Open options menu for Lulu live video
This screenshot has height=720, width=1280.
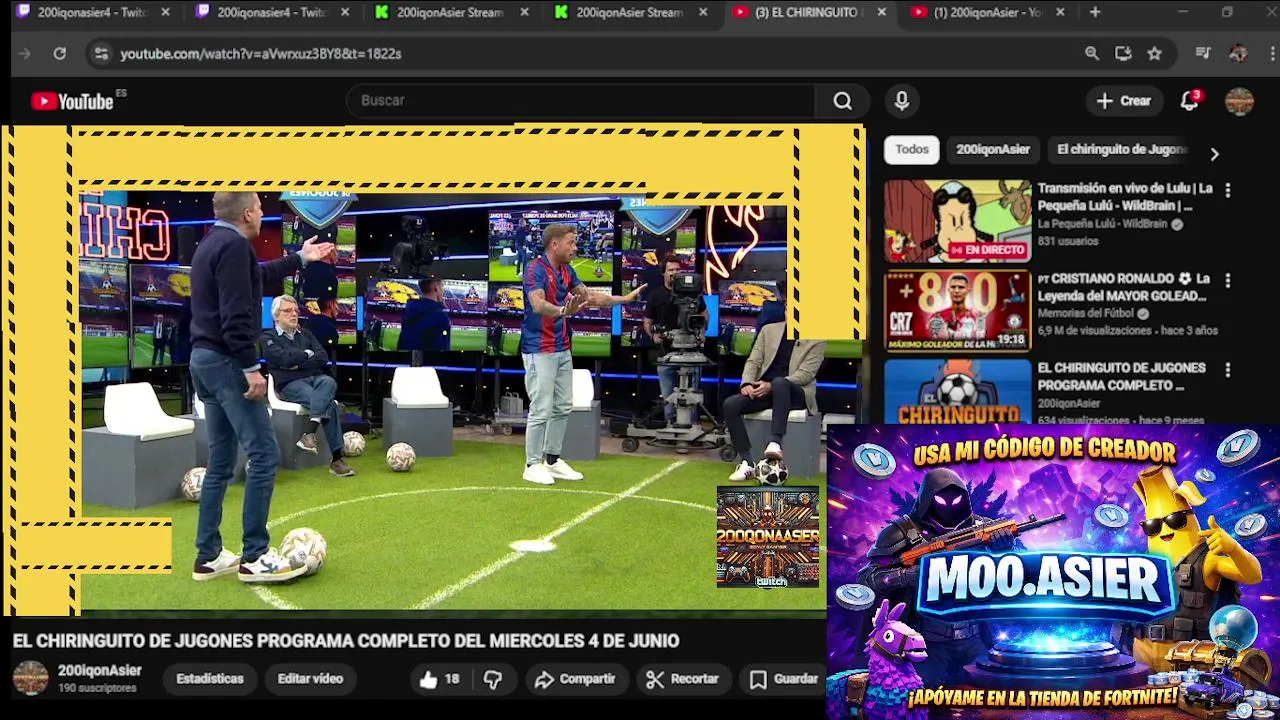click(x=1227, y=190)
